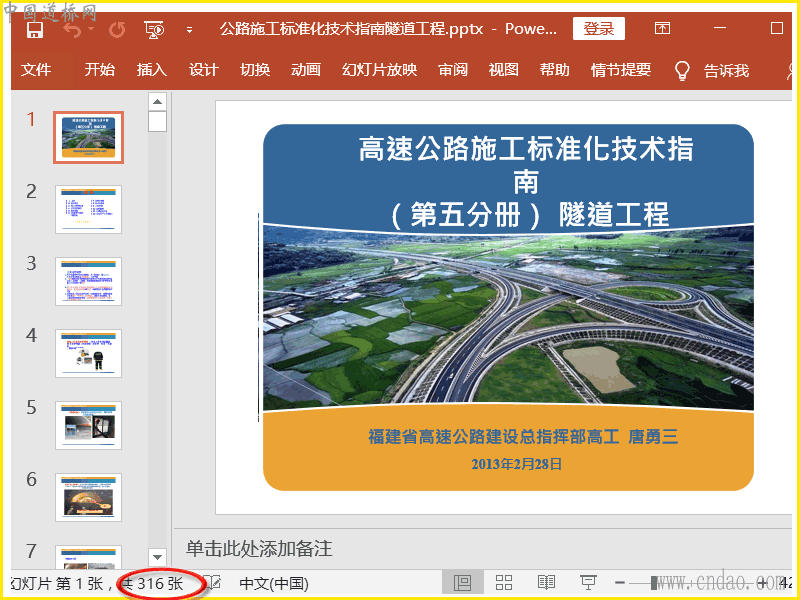This screenshot has height=600, width=800.
Task: Switch to Slide Sorter view
Action: [x=504, y=583]
